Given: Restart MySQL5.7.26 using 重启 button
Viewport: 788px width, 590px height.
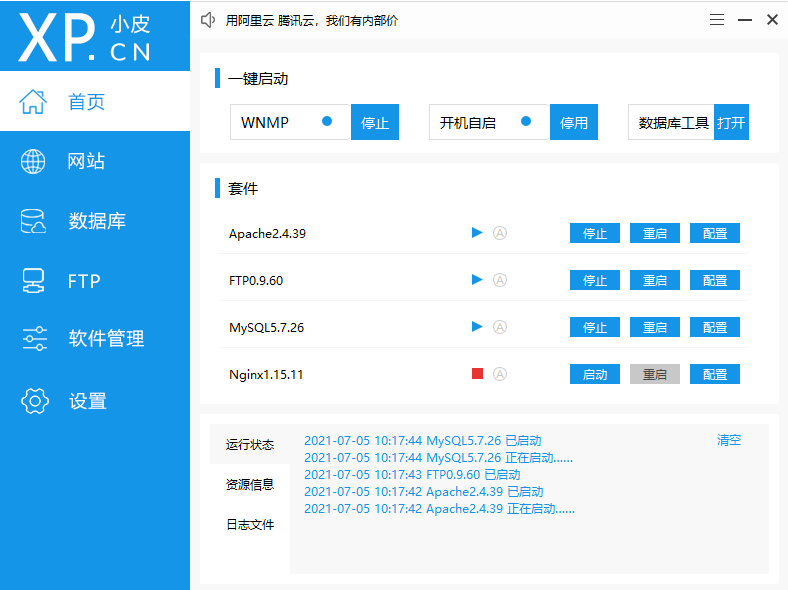Looking at the screenshot, I should coord(655,327).
